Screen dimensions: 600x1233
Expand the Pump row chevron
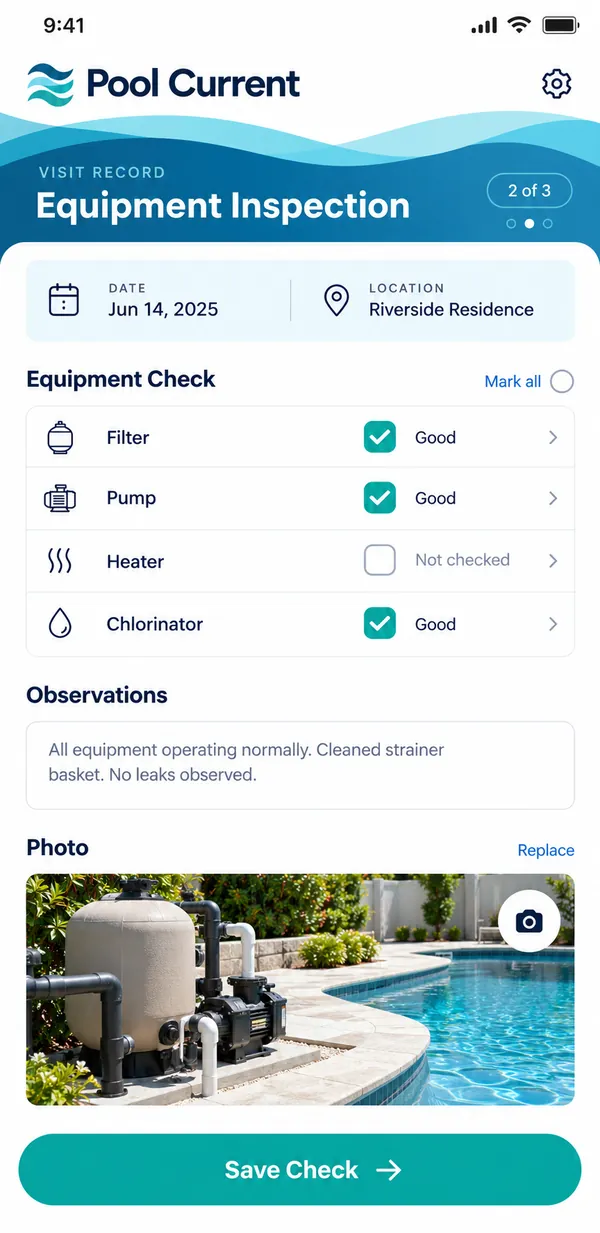(x=553, y=498)
